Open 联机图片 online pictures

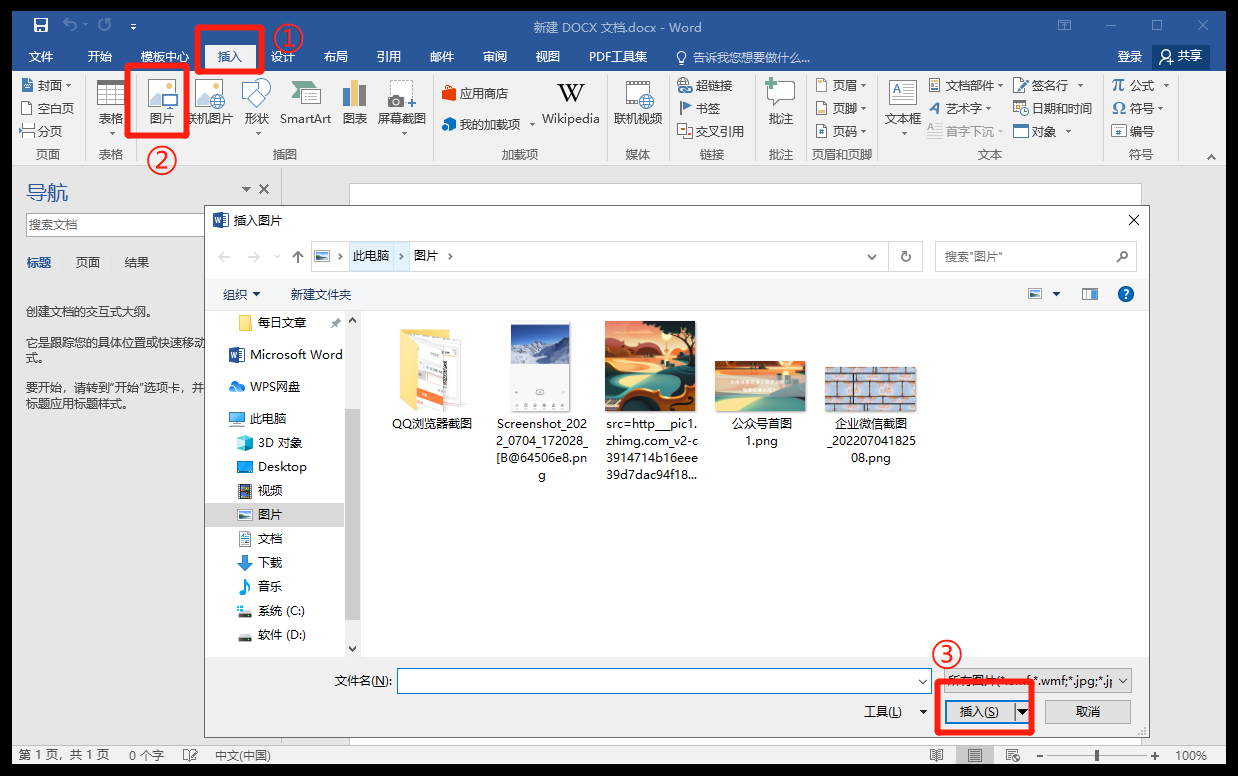tap(210, 104)
